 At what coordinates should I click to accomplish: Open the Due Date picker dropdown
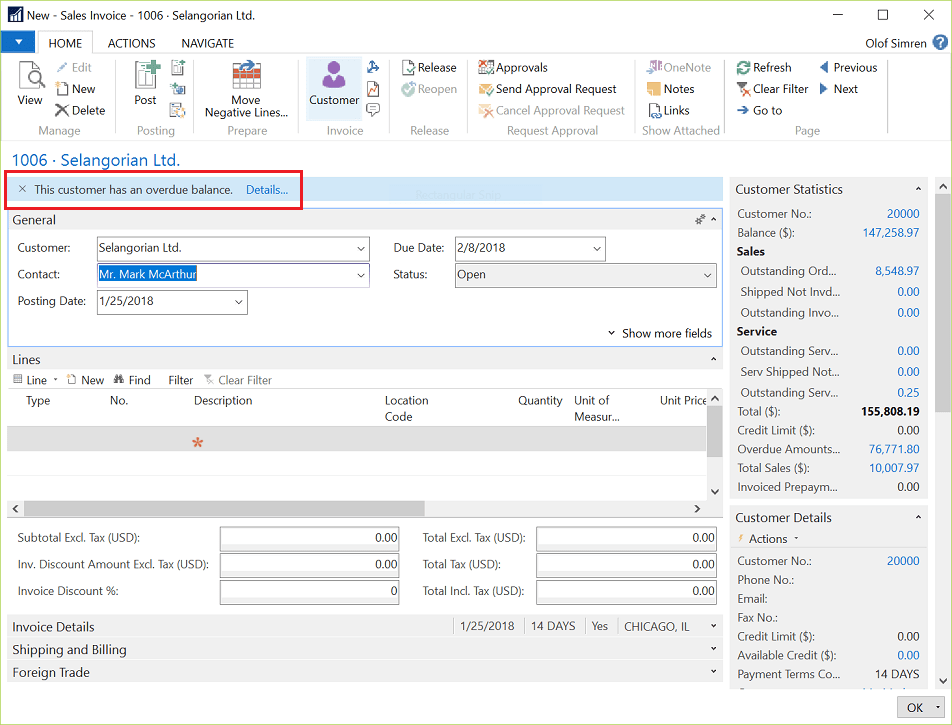pyautogui.click(x=596, y=248)
